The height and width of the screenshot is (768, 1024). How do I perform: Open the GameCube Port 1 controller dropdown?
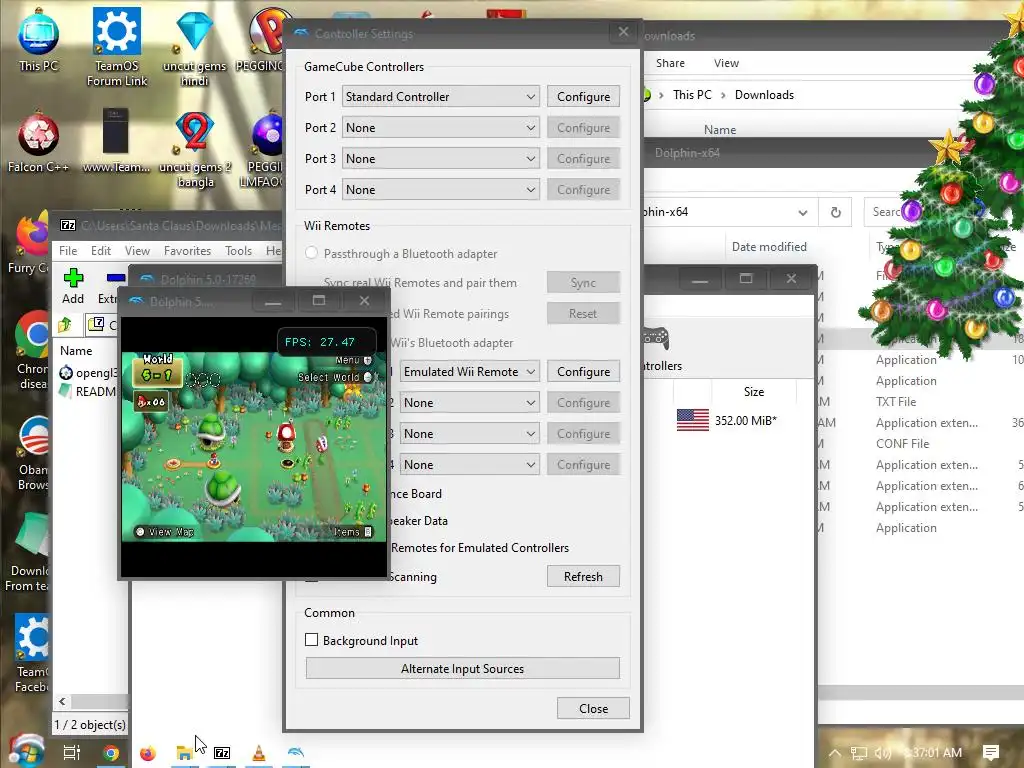[x=441, y=97]
